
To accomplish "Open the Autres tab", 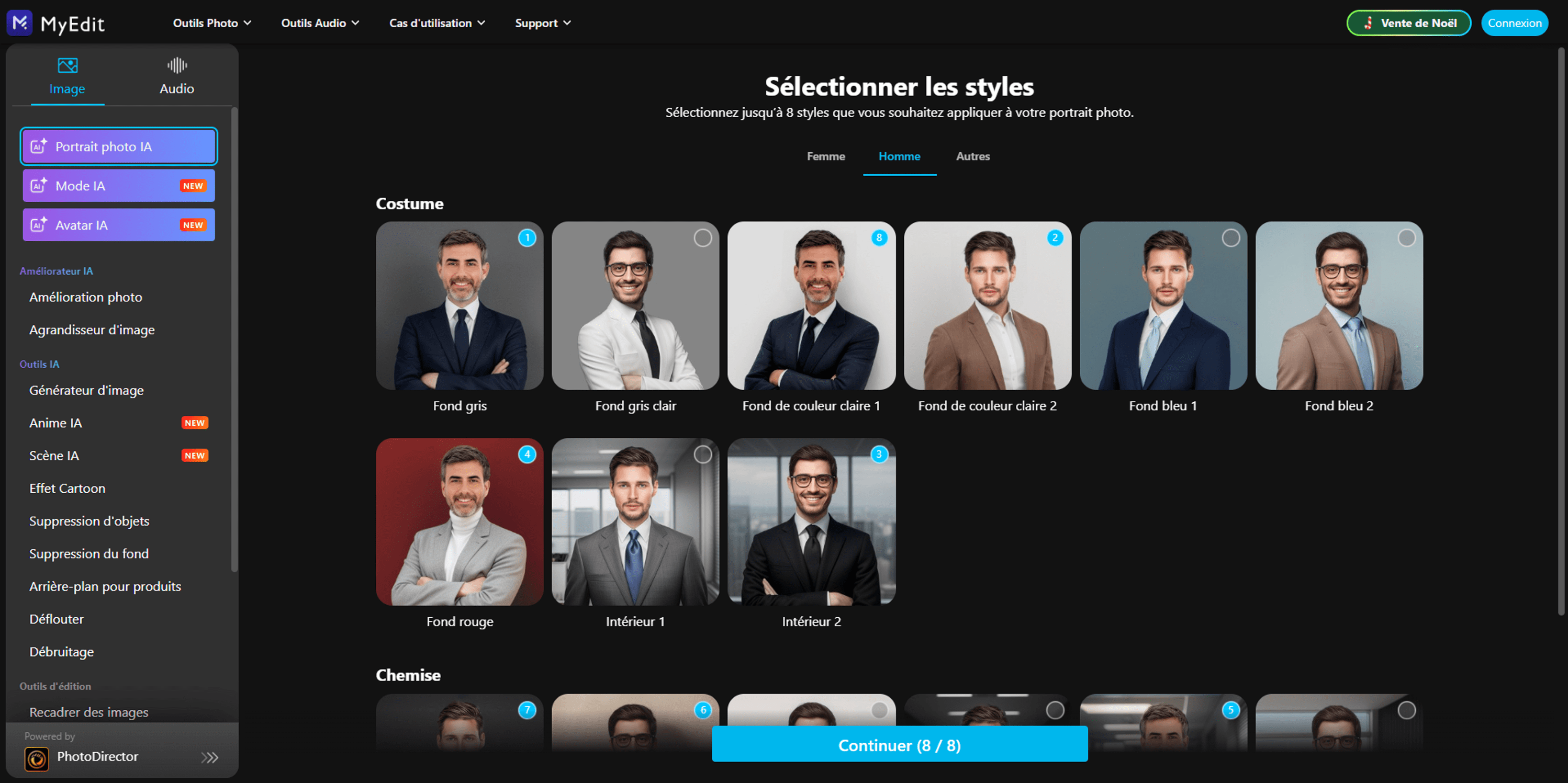I will tap(972, 156).
